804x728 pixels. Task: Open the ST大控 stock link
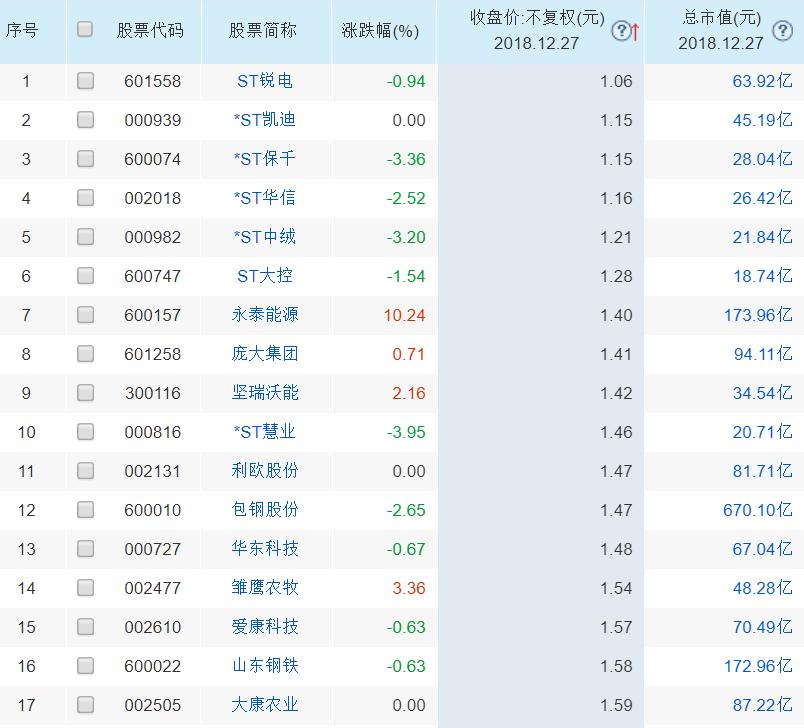click(x=265, y=276)
